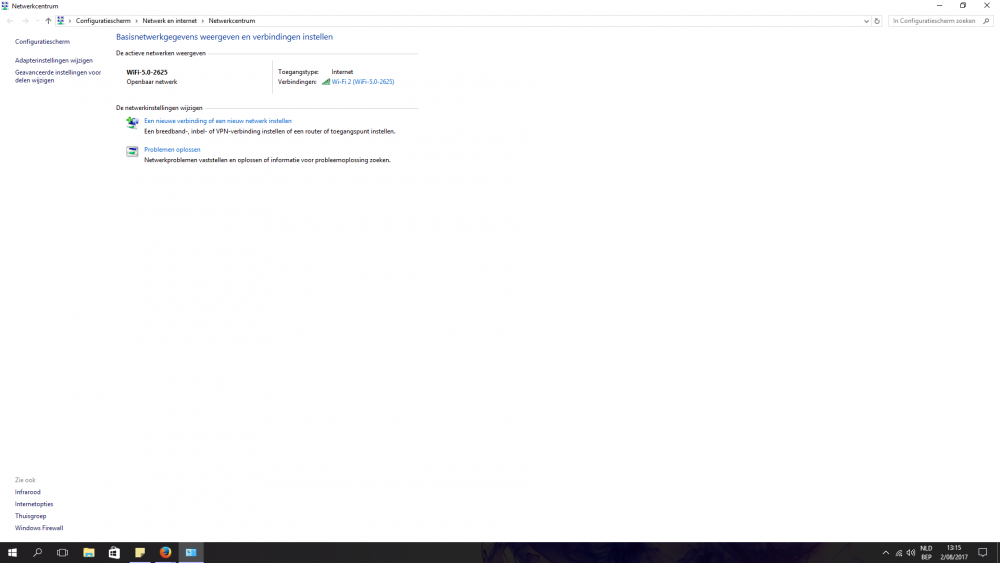Restore down the Netwerkcentrum window
The height and width of the screenshot is (563, 1000).
963,6
